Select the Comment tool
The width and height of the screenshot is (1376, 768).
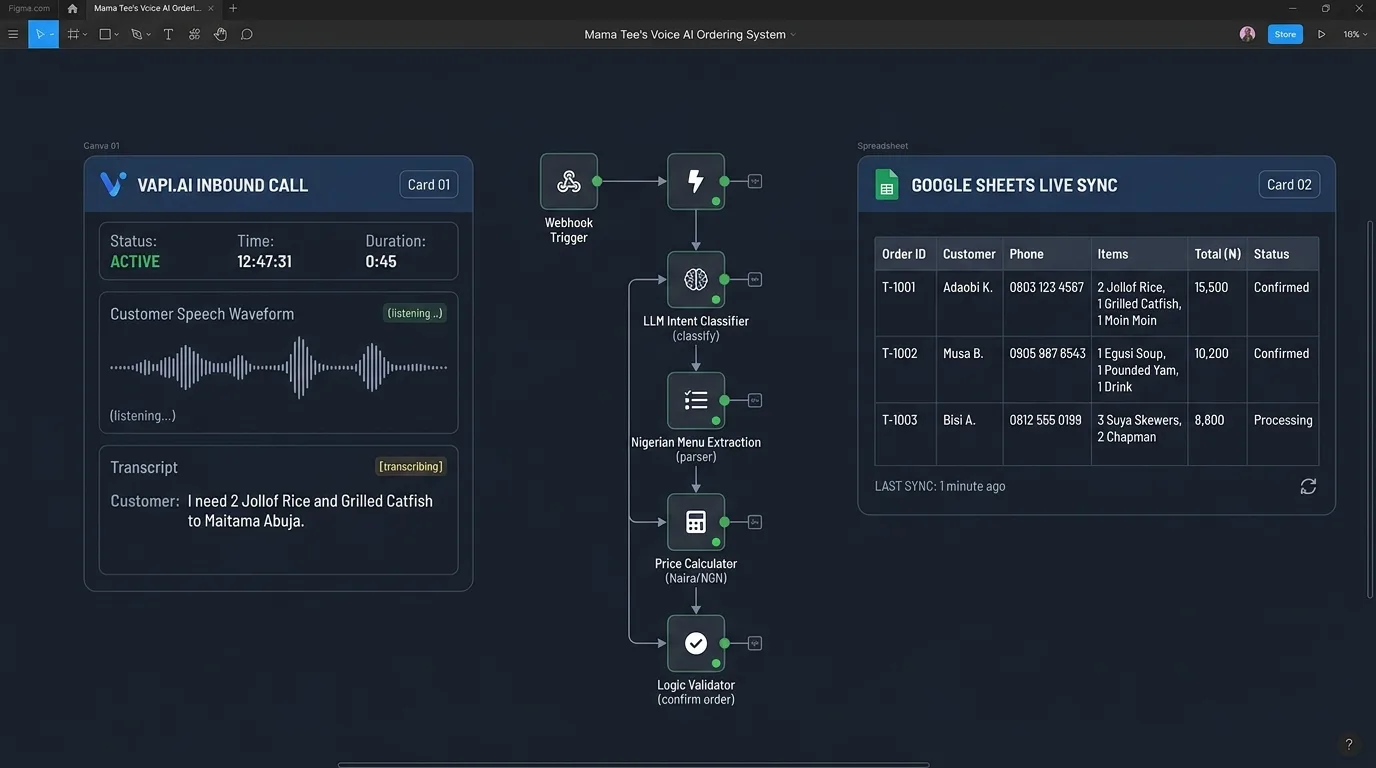click(246, 34)
